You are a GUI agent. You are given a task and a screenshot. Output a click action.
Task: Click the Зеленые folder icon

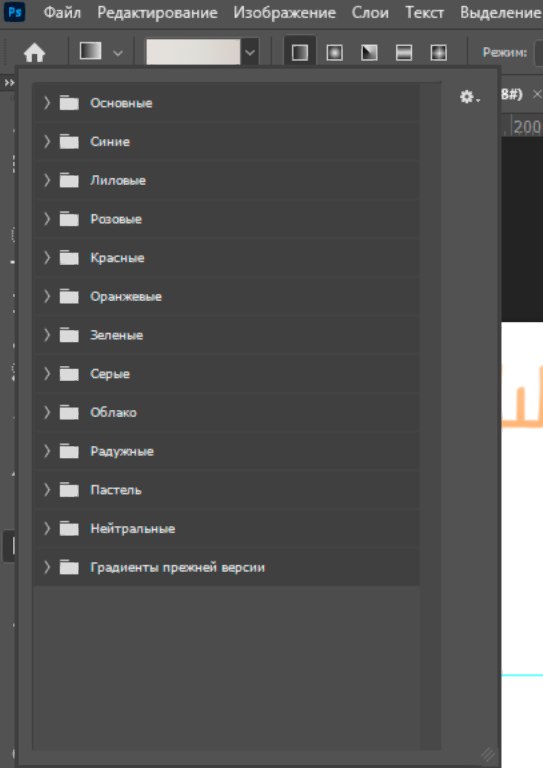pyautogui.click(x=69, y=335)
